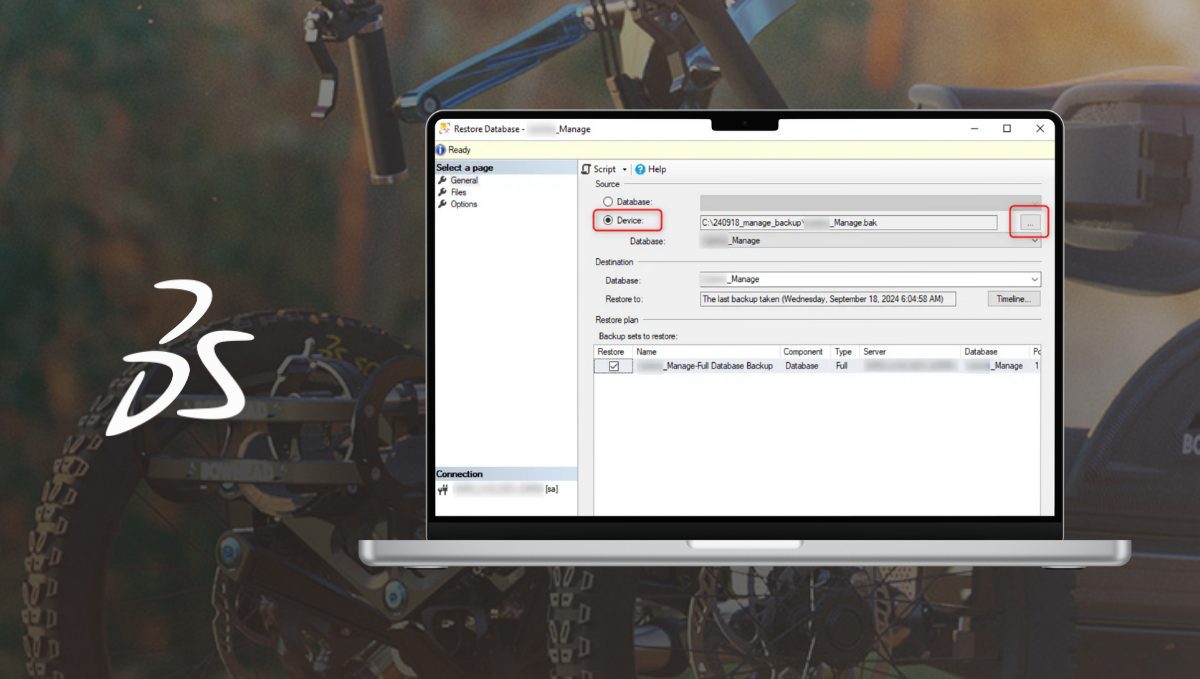The width and height of the screenshot is (1200, 679).
Task: Maximize the Restore Database window
Action: tap(1007, 129)
